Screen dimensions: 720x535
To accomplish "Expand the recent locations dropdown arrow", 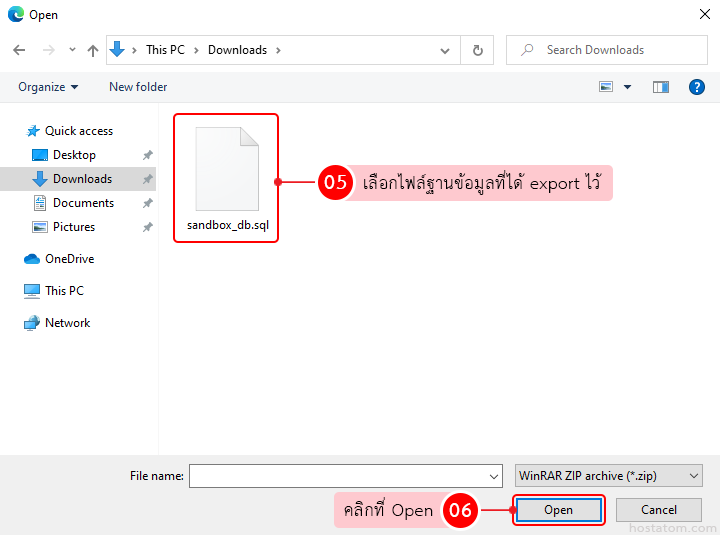I will click(x=72, y=50).
